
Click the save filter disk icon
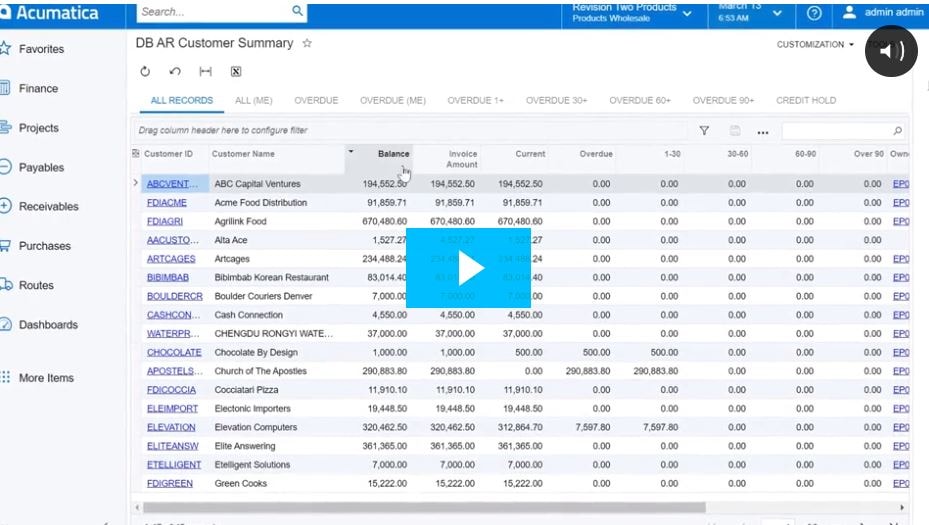pyautogui.click(x=735, y=130)
